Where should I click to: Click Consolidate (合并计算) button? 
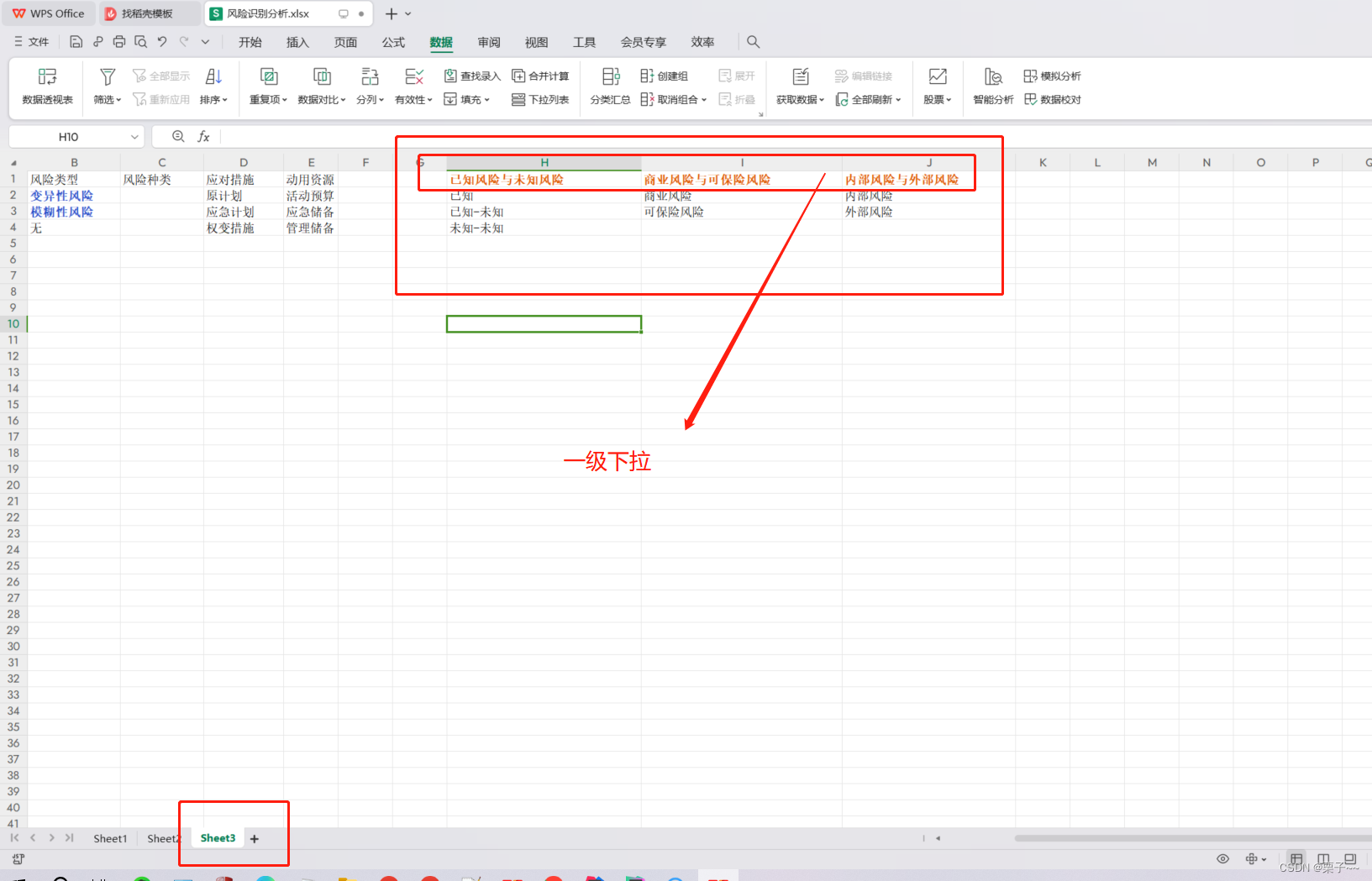pyautogui.click(x=540, y=76)
